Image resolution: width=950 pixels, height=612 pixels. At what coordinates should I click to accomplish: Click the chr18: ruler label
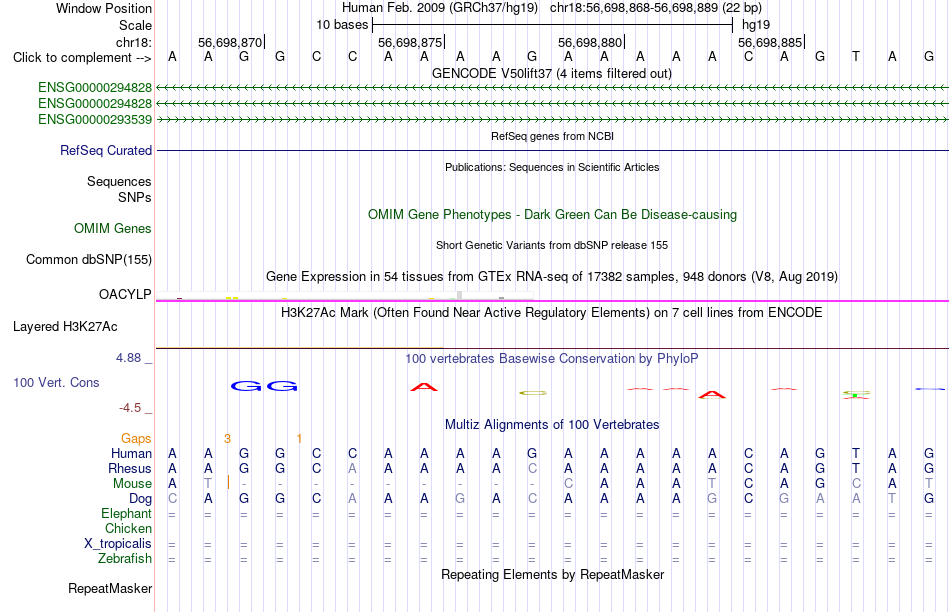click(133, 42)
